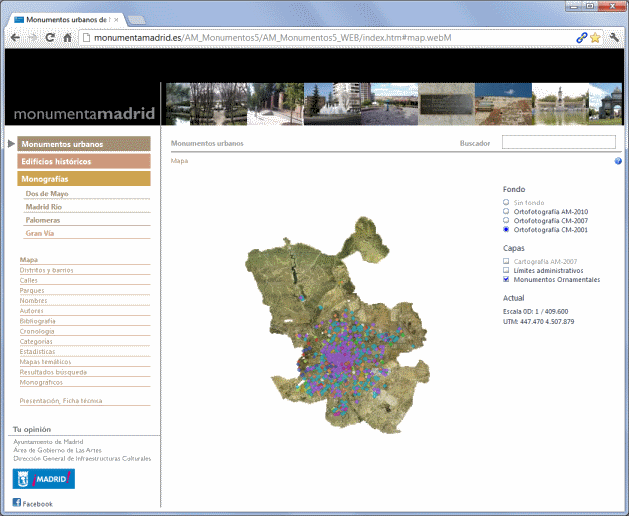The width and height of the screenshot is (629, 516).
Task: Select Ortofotografía CM-2007 background
Action: (x=506, y=220)
